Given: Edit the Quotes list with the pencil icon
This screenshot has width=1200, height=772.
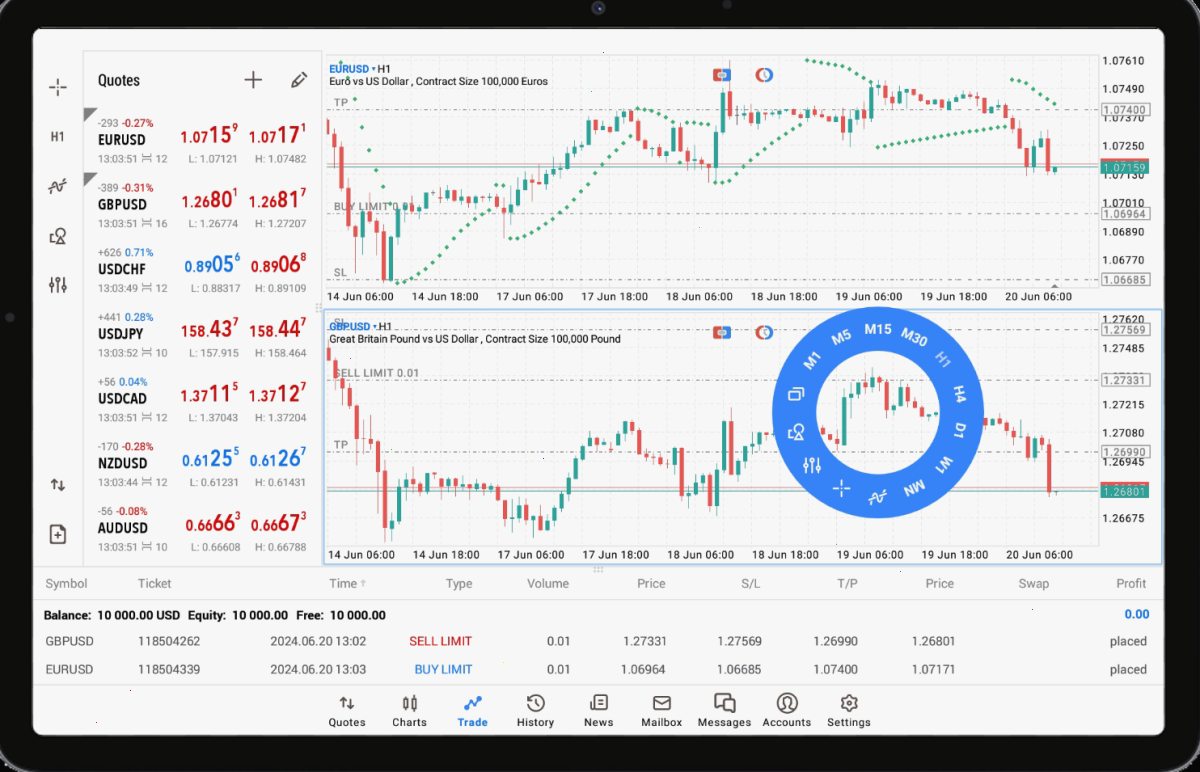Looking at the screenshot, I should [299, 80].
